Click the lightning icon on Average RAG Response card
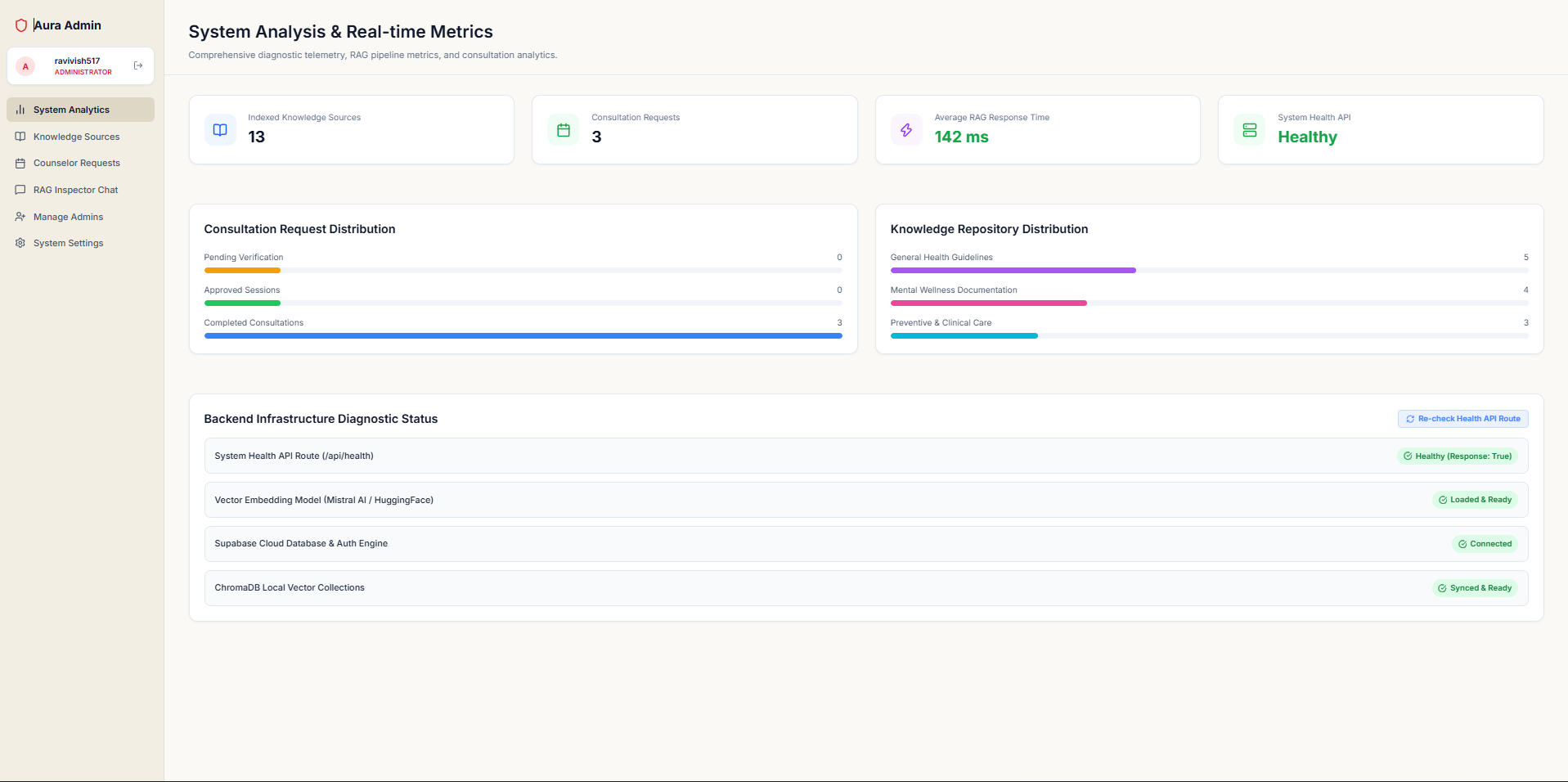The image size is (1568, 782). tap(906, 130)
